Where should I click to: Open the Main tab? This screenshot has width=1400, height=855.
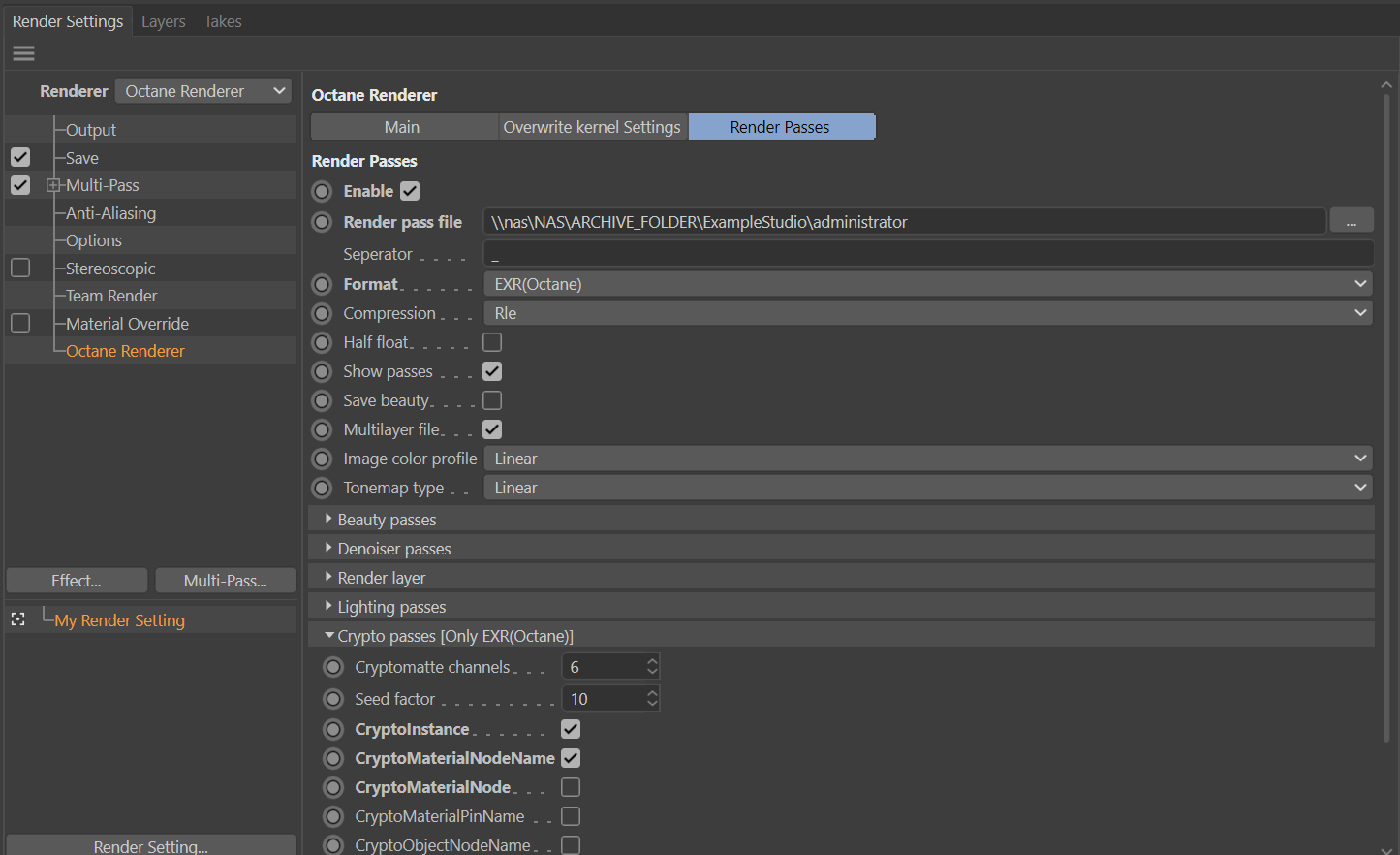402,127
